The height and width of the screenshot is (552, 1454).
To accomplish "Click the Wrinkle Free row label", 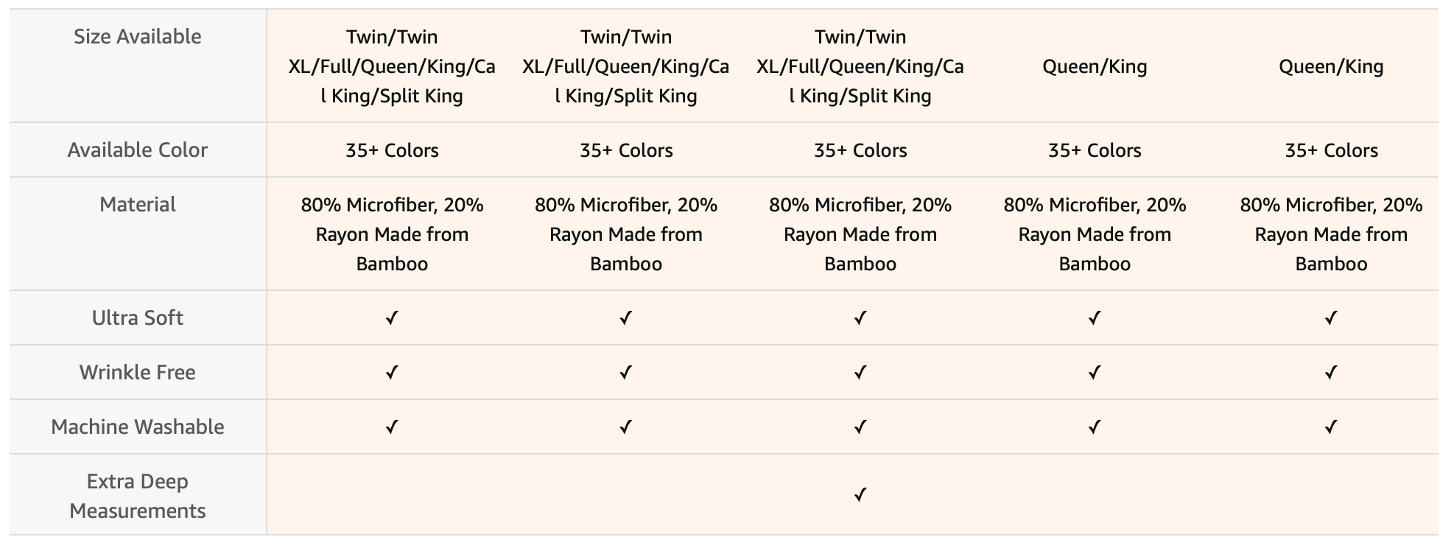I will (x=138, y=372).
